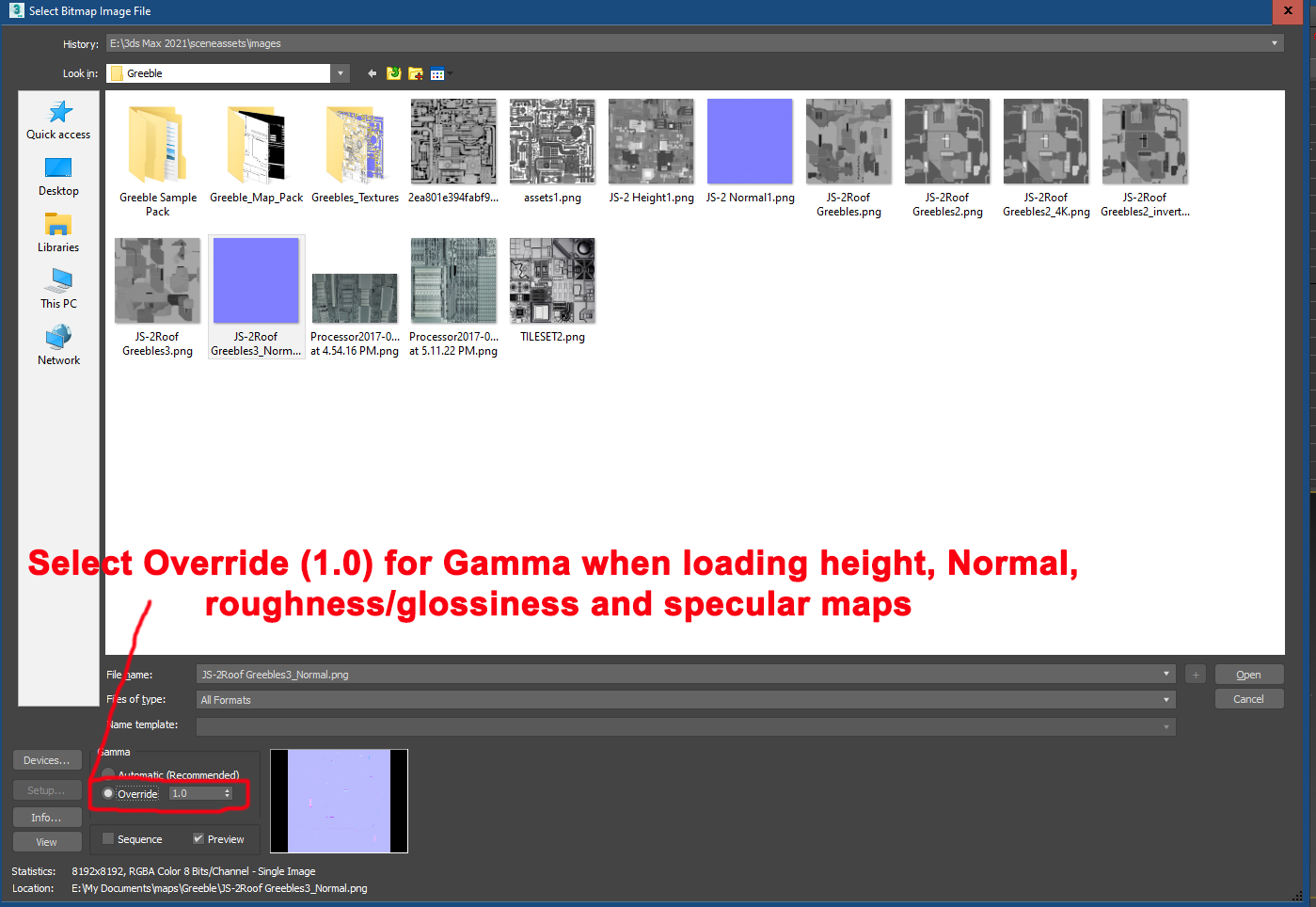Viewport: 1316px width, 907px height.
Task: Go back using the back arrow icon
Action: coord(371,72)
